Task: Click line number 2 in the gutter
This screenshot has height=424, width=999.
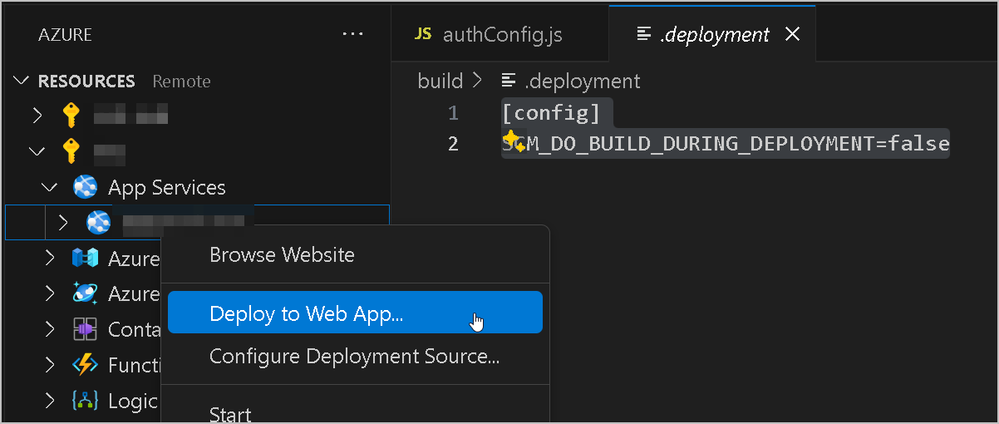Action: click(453, 144)
